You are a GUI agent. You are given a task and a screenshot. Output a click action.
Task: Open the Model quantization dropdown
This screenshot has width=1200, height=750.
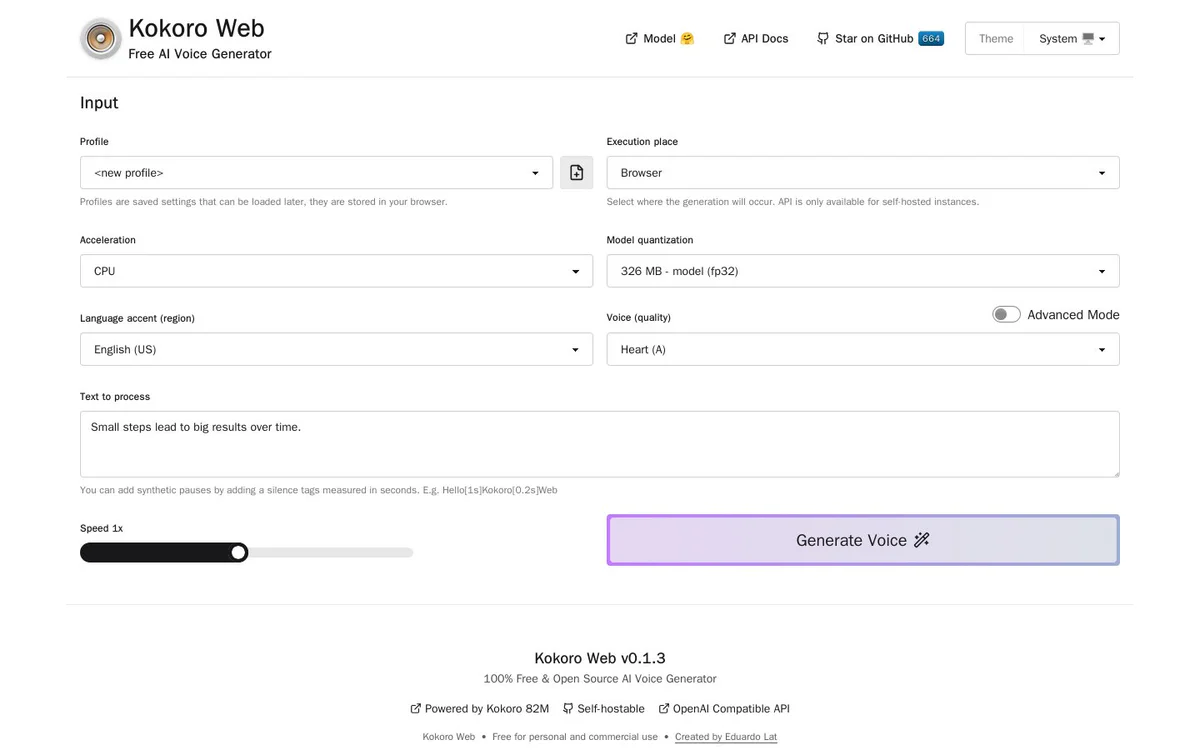coord(863,271)
